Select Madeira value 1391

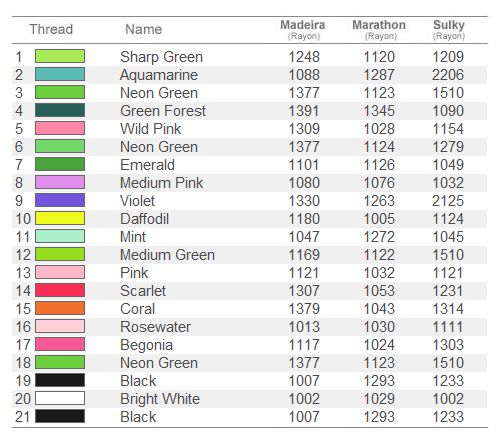(304, 111)
